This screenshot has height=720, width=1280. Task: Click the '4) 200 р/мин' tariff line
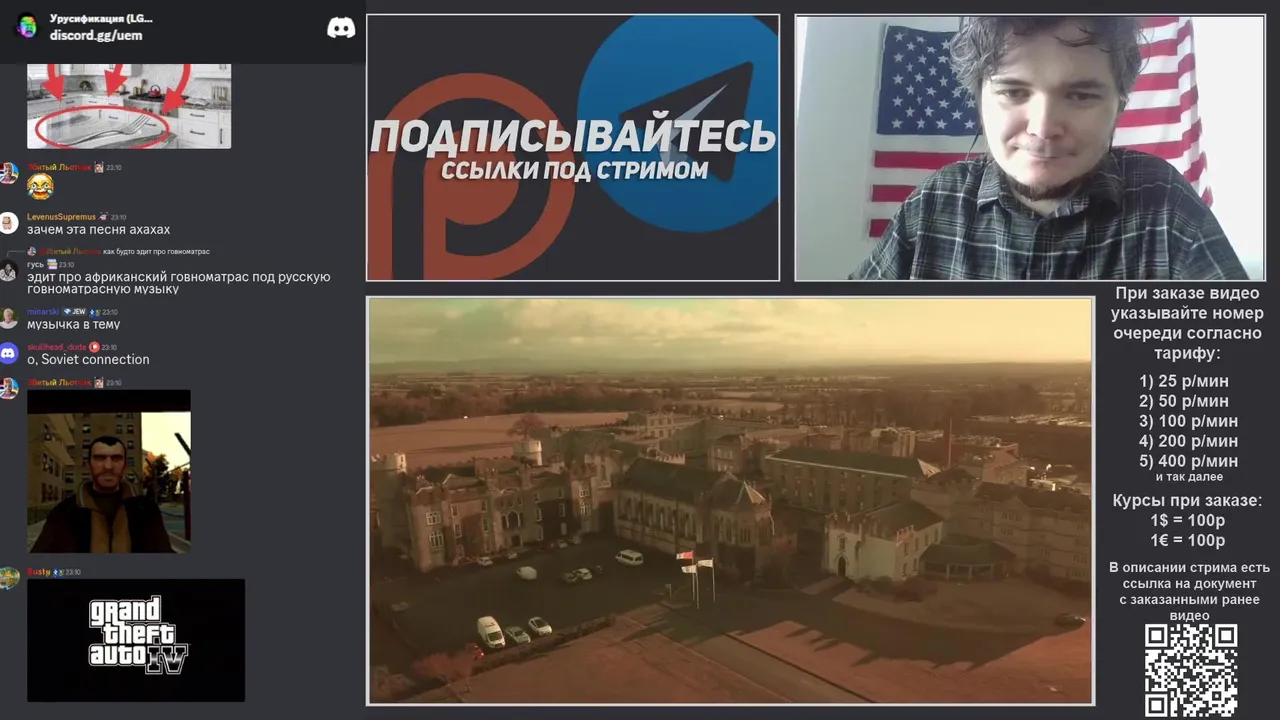[1188, 441]
